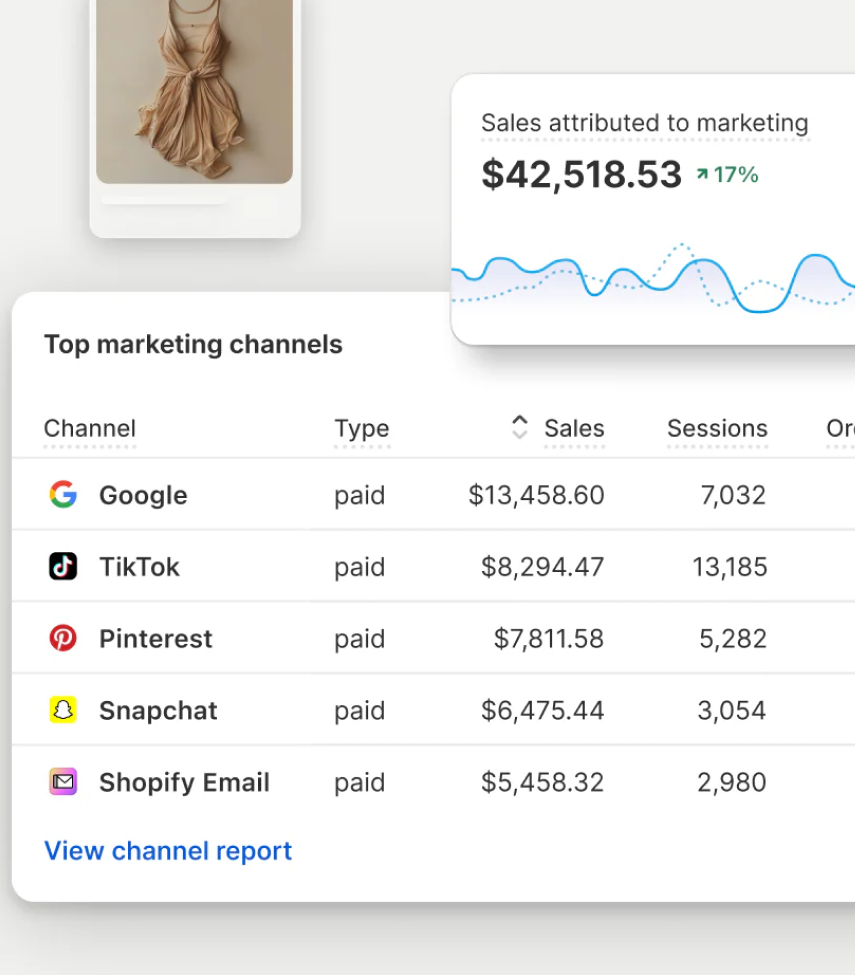Image resolution: width=855 pixels, height=975 pixels.
Task: Open the View channel report link
Action: tap(168, 851)
